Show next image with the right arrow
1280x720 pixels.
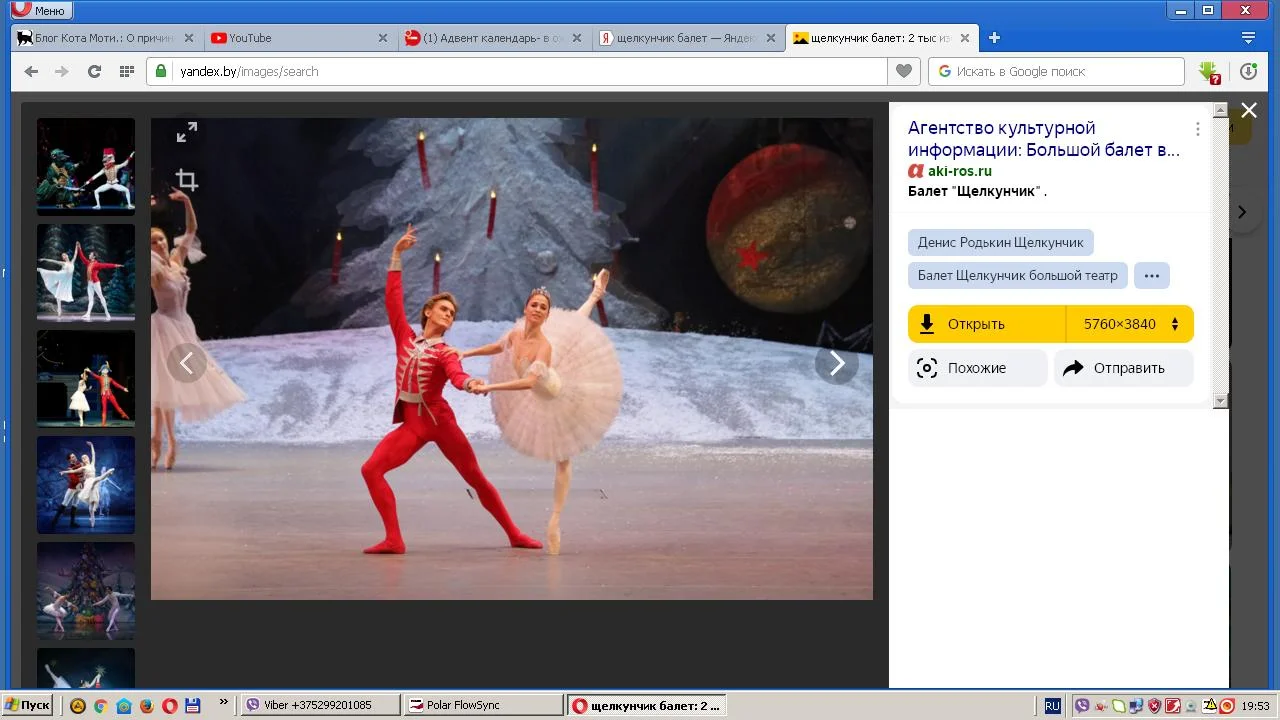tap(837, 362)
